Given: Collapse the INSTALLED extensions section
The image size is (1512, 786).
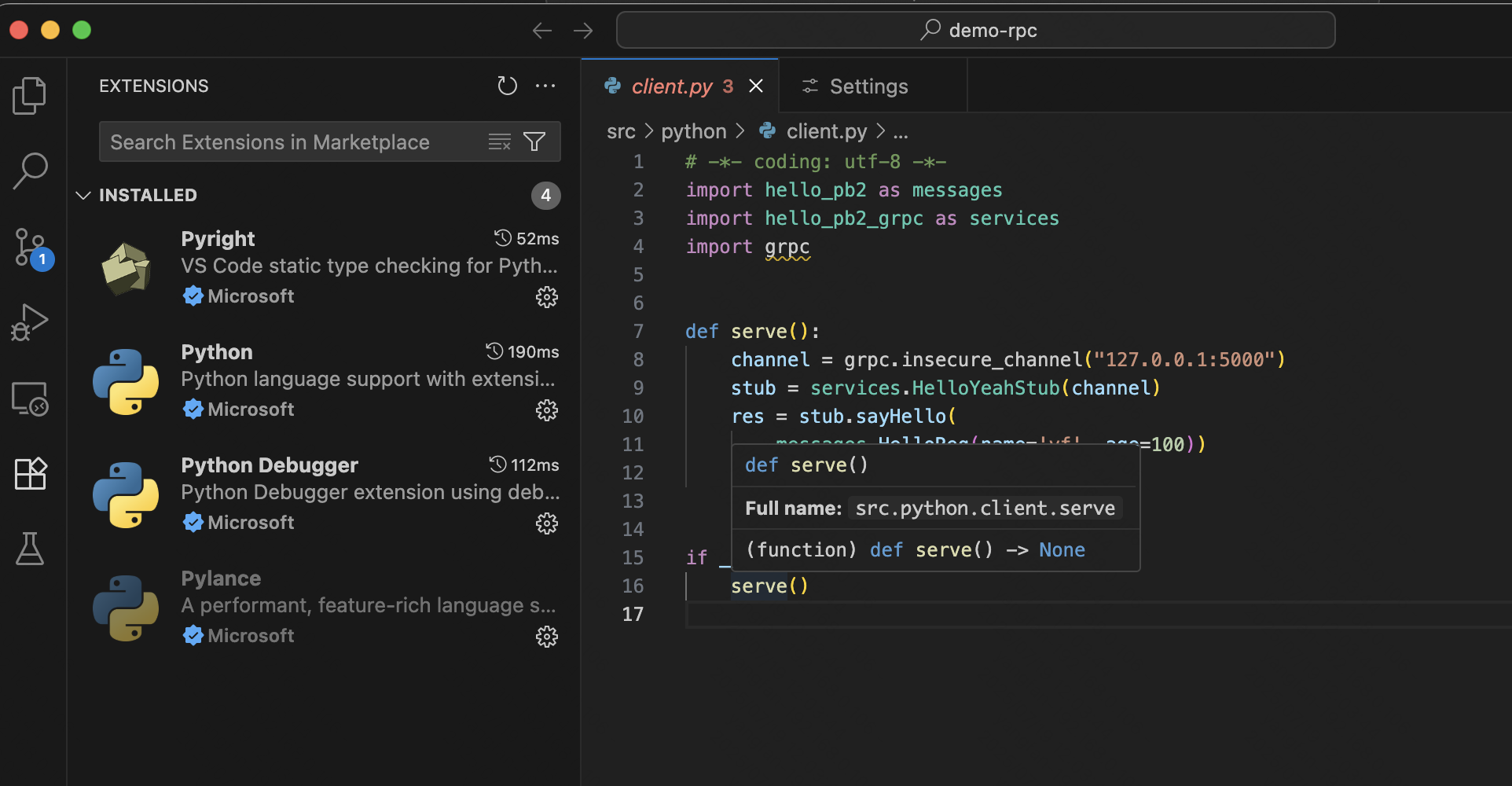Looking at the screenshot, I should 83,195.
